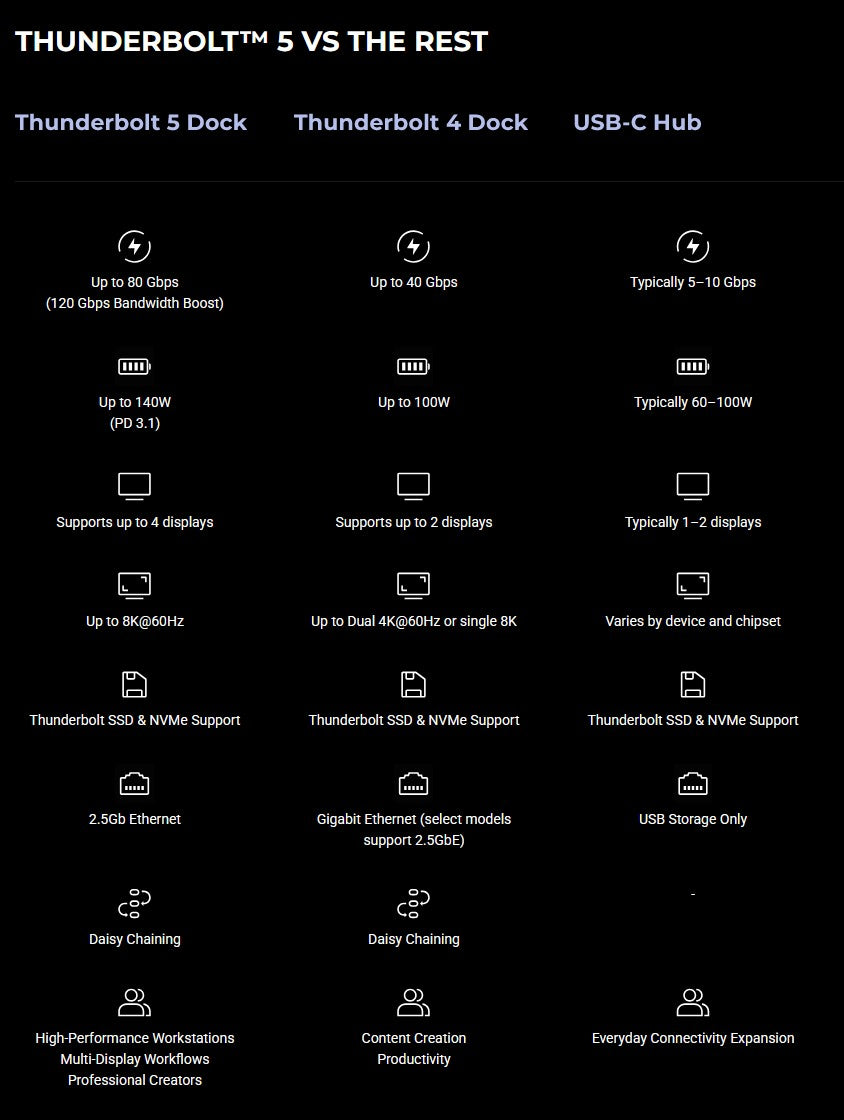The image size is (844, 1120).
Task: Click the High-Performance Workstations text
Action: pos(134,1039)
